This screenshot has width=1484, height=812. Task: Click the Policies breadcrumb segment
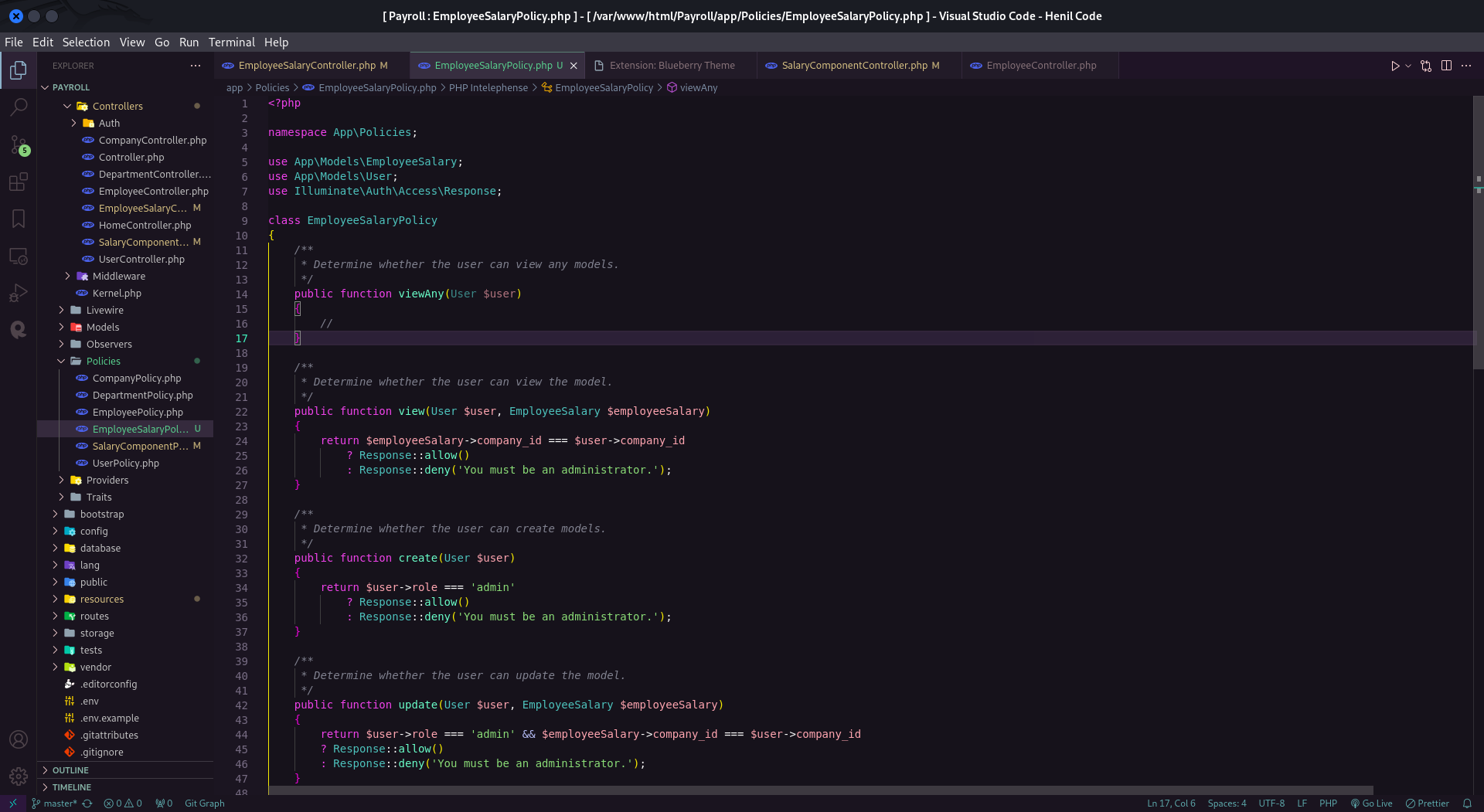[272, 88]
